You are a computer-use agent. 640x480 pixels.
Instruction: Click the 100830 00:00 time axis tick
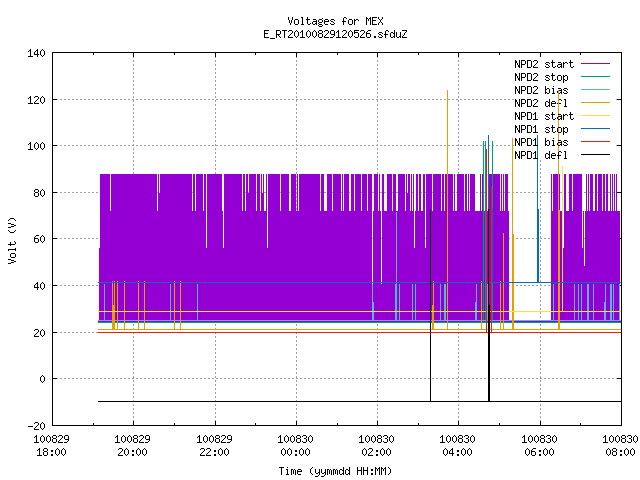click(x=296, y=446)
